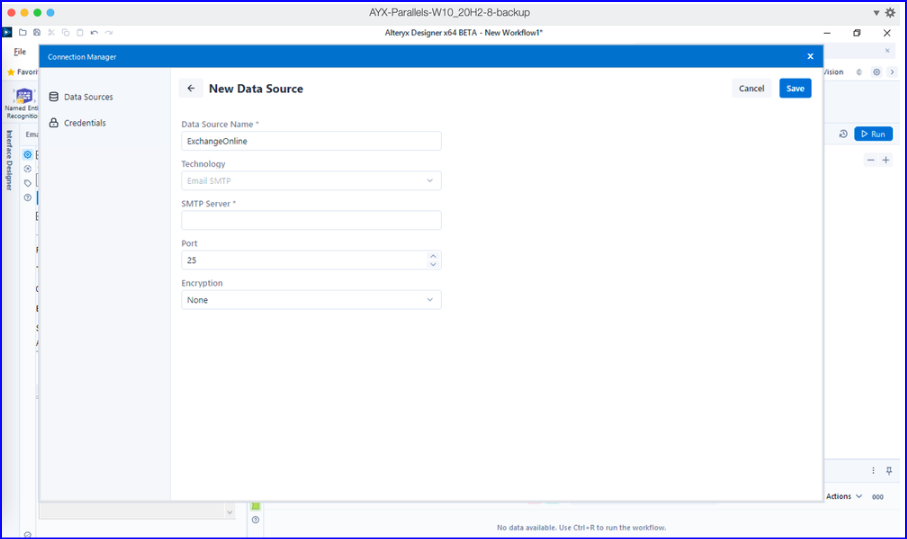Pin the Results panel
Screen dimensions: 907x539
point(889,471)
